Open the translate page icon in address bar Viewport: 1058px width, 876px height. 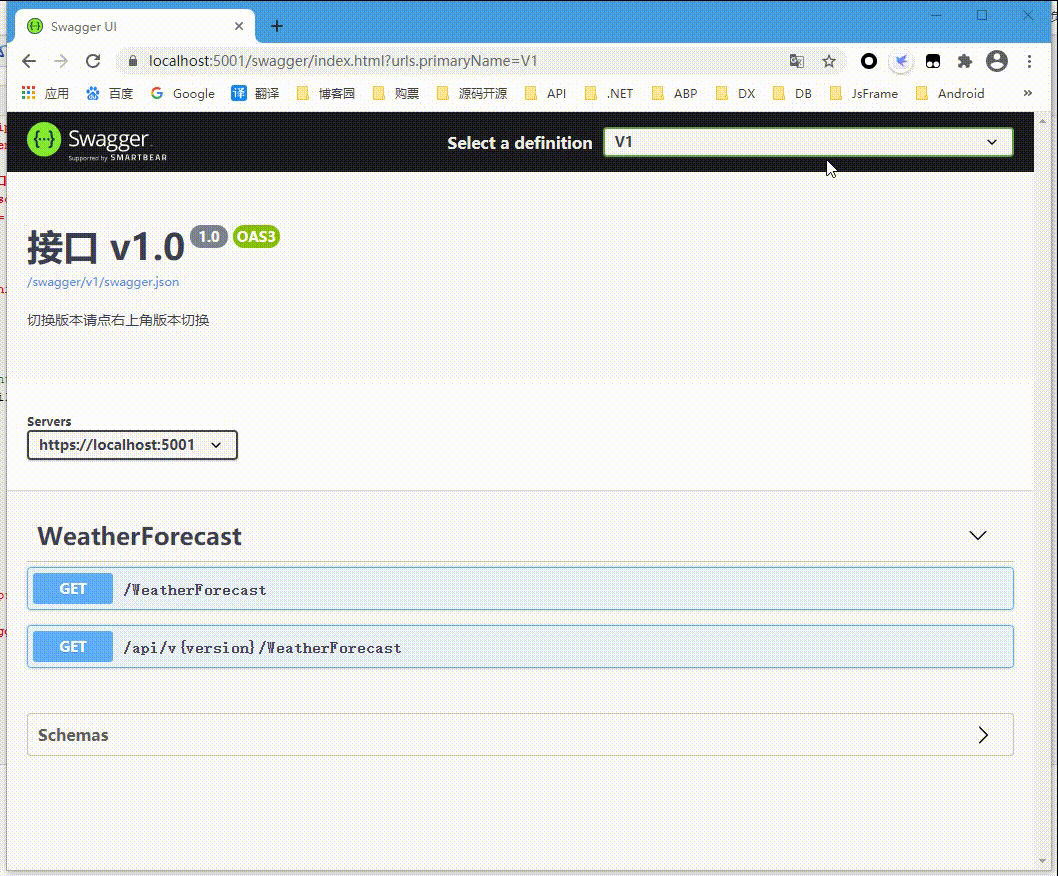(x=797, y=61)
